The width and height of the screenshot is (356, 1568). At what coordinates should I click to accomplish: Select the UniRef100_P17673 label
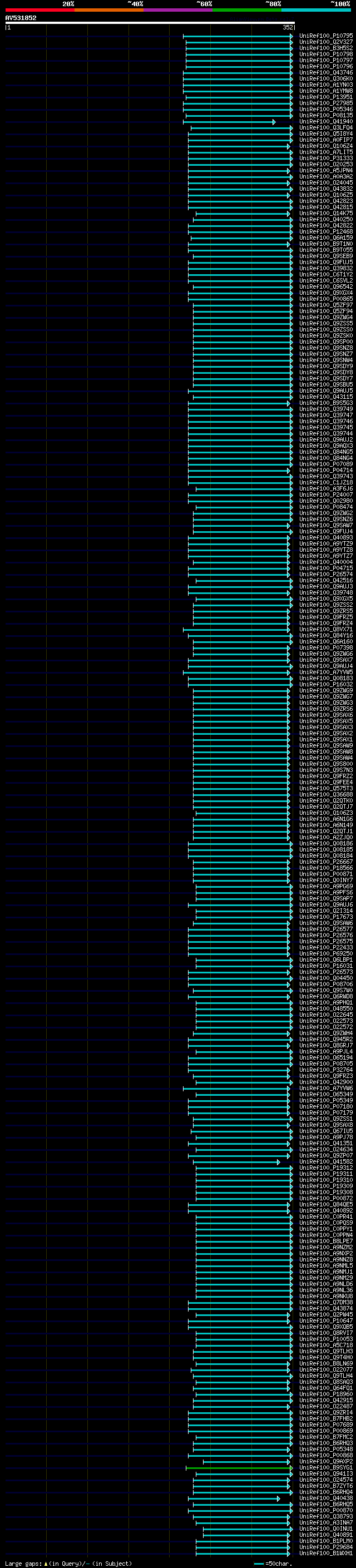(x=326, y=917)
